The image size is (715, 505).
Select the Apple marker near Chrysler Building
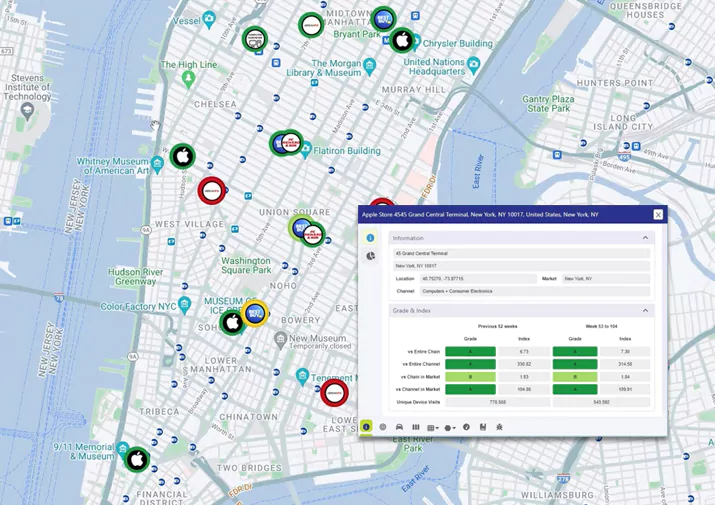(402, 40)
